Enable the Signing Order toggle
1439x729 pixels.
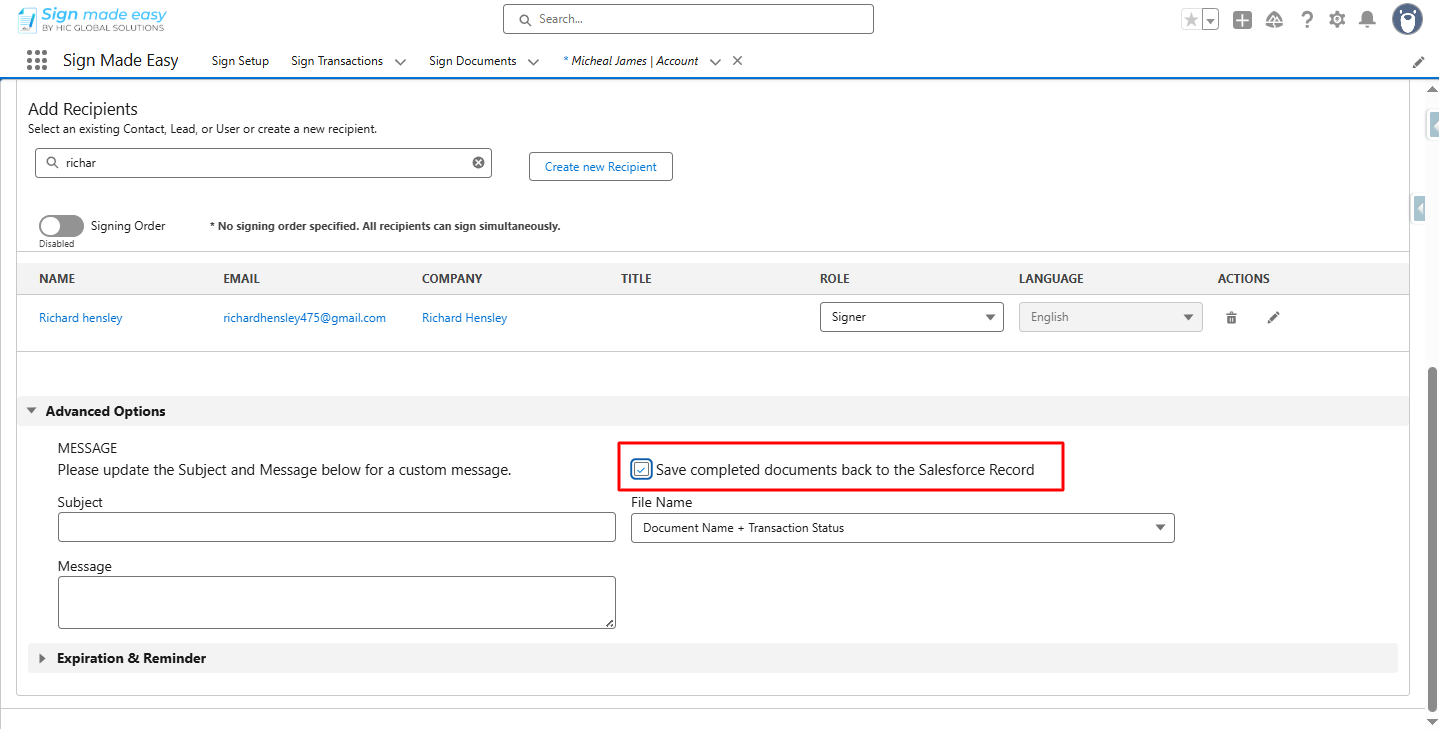[x=61, y=226]
